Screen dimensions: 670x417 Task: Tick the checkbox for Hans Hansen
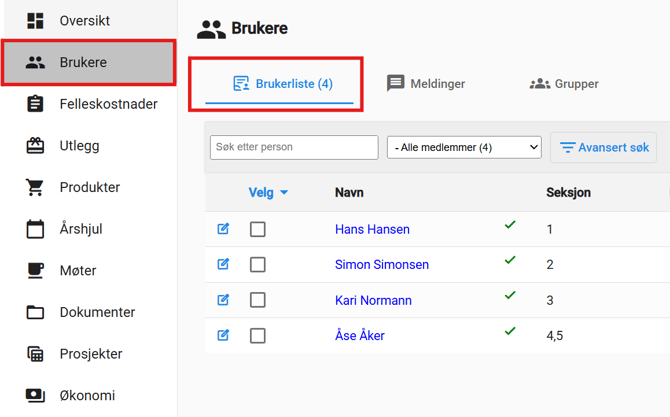258,229
